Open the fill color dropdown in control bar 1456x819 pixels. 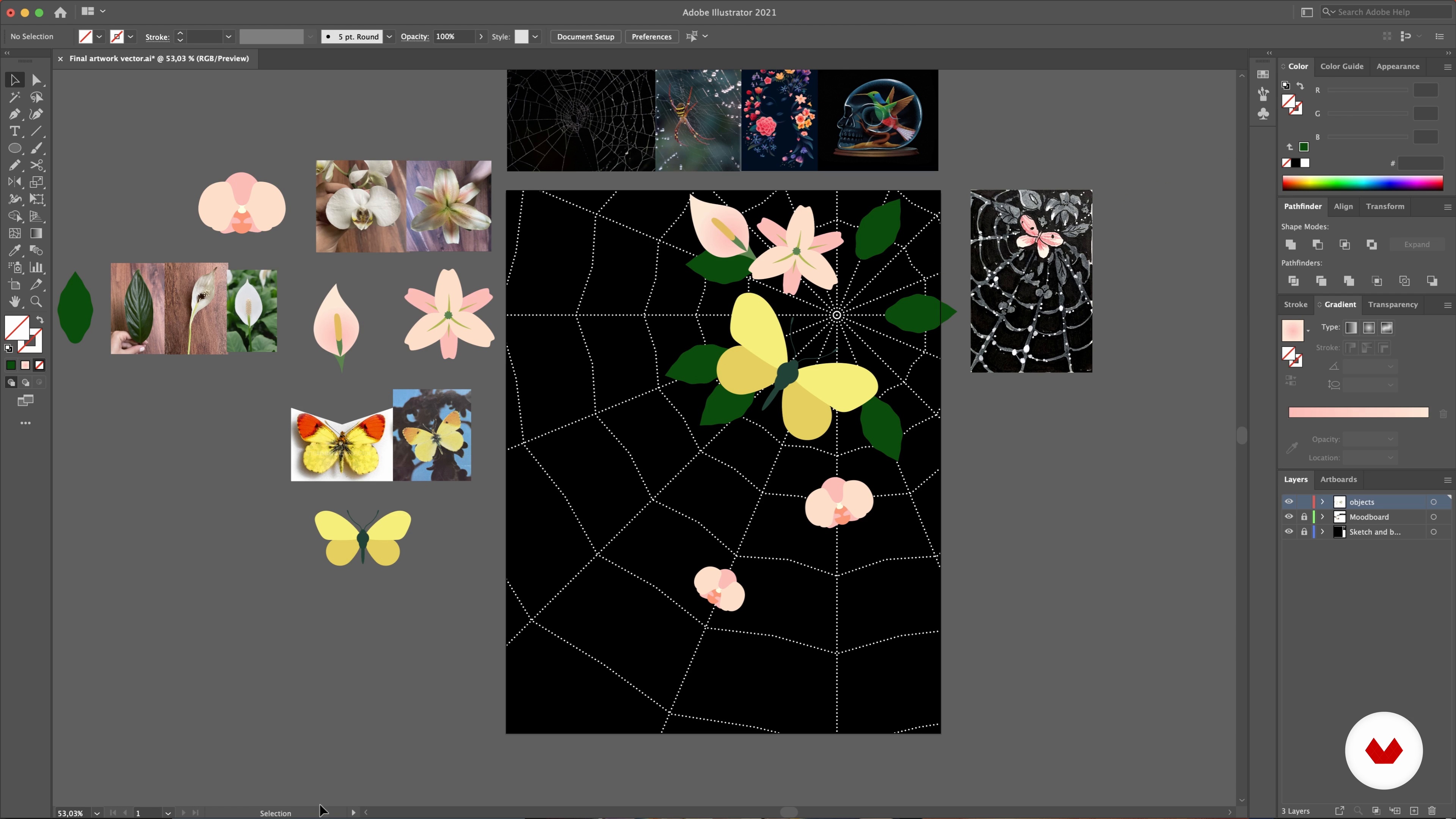pos(99,37)
